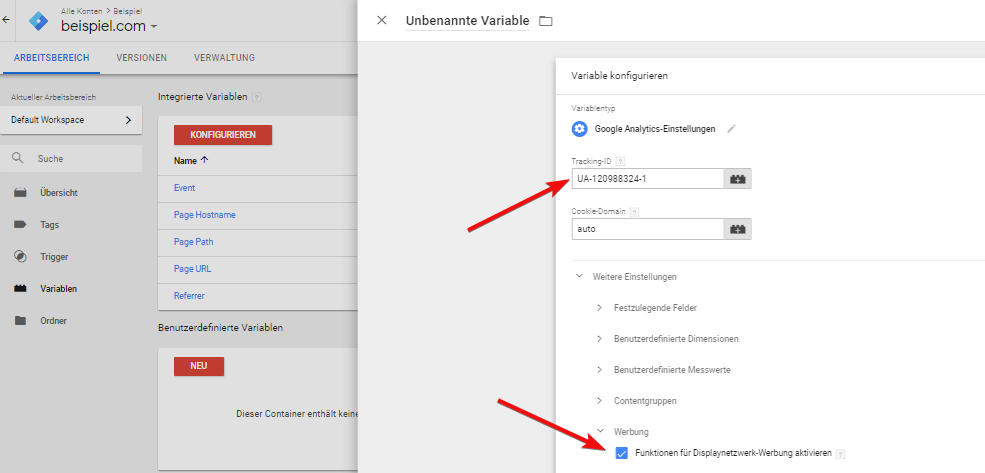Open the Page Path variable link

tap(194, 242)
